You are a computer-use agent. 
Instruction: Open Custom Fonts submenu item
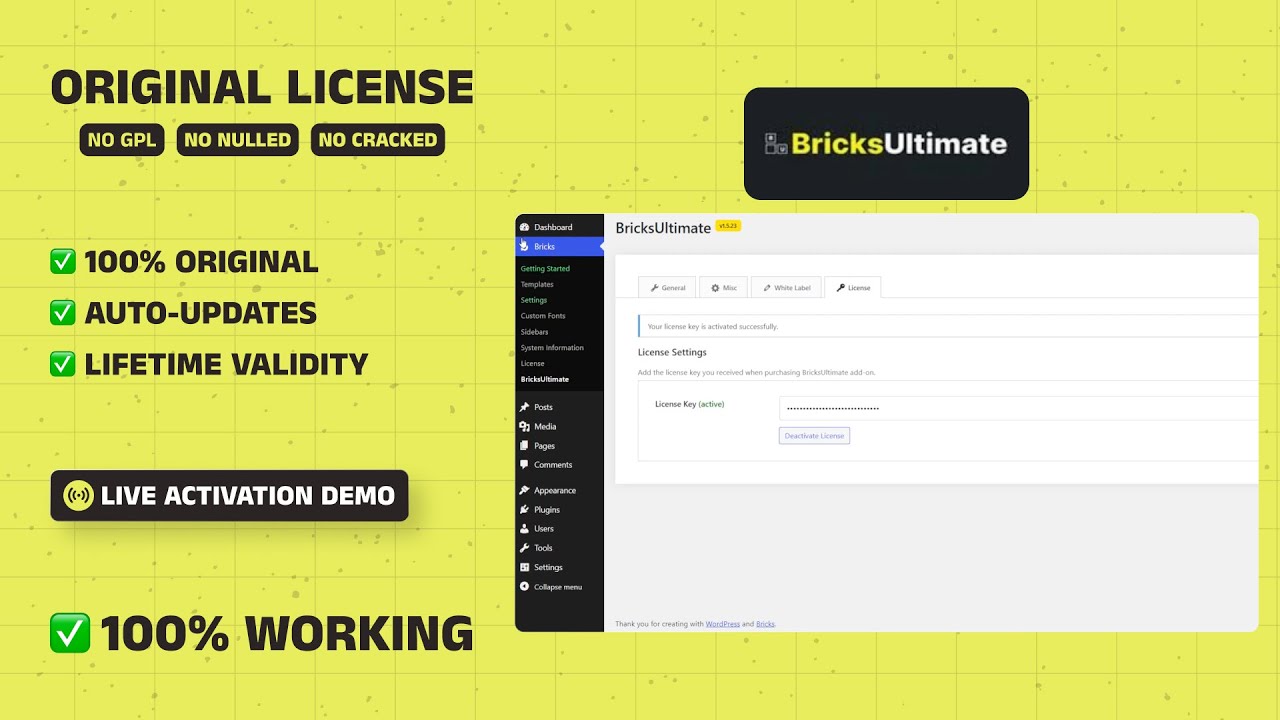tap(543, 316)
